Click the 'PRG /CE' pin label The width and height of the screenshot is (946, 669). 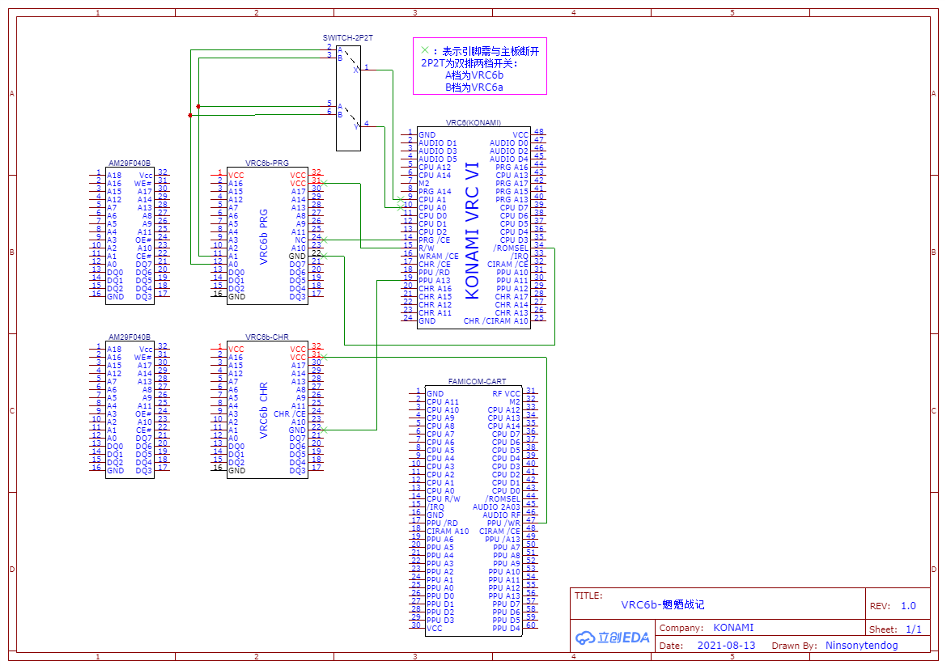(x=434, y=240)
